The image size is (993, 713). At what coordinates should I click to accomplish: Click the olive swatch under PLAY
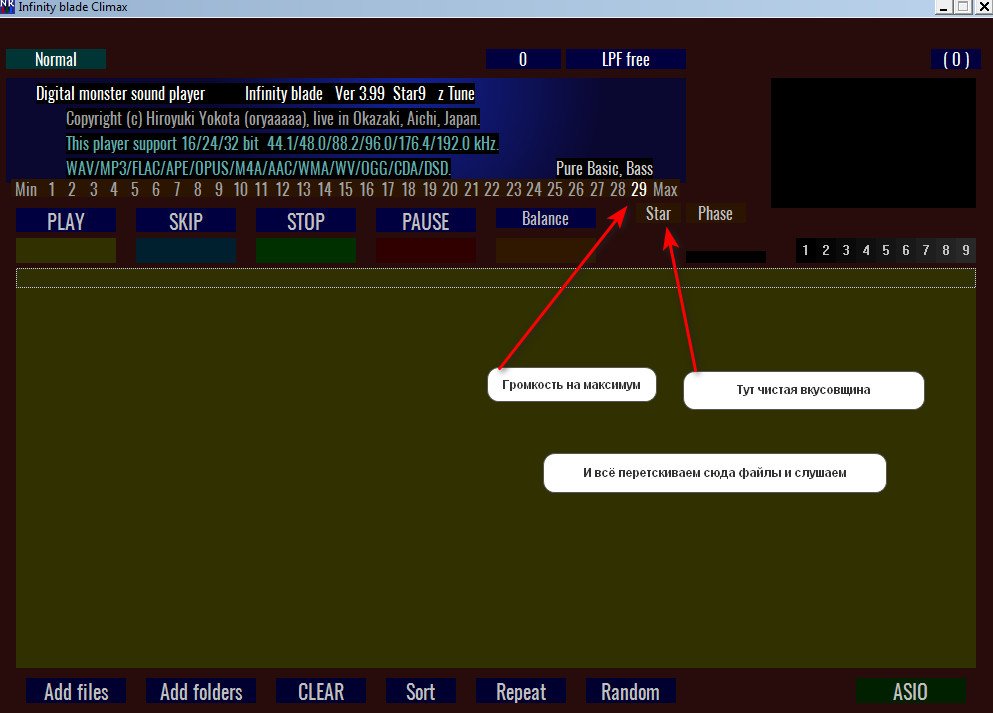click(x=66, y=250)
